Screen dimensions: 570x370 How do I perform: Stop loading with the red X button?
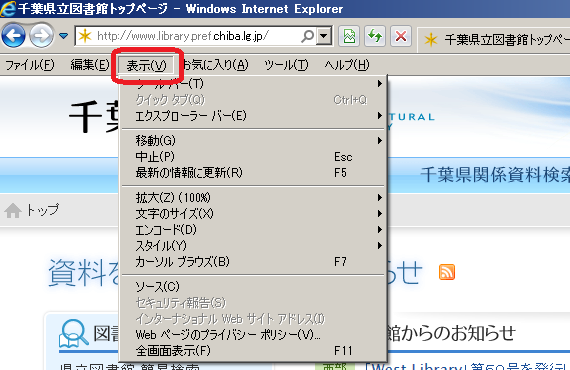(x=401, y=36)
